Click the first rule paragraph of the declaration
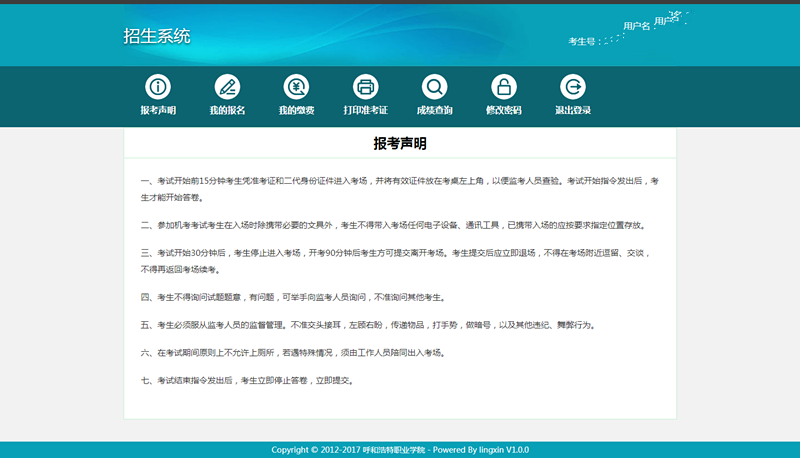This screenshot has width=800, height=458. tap(400, 189)
